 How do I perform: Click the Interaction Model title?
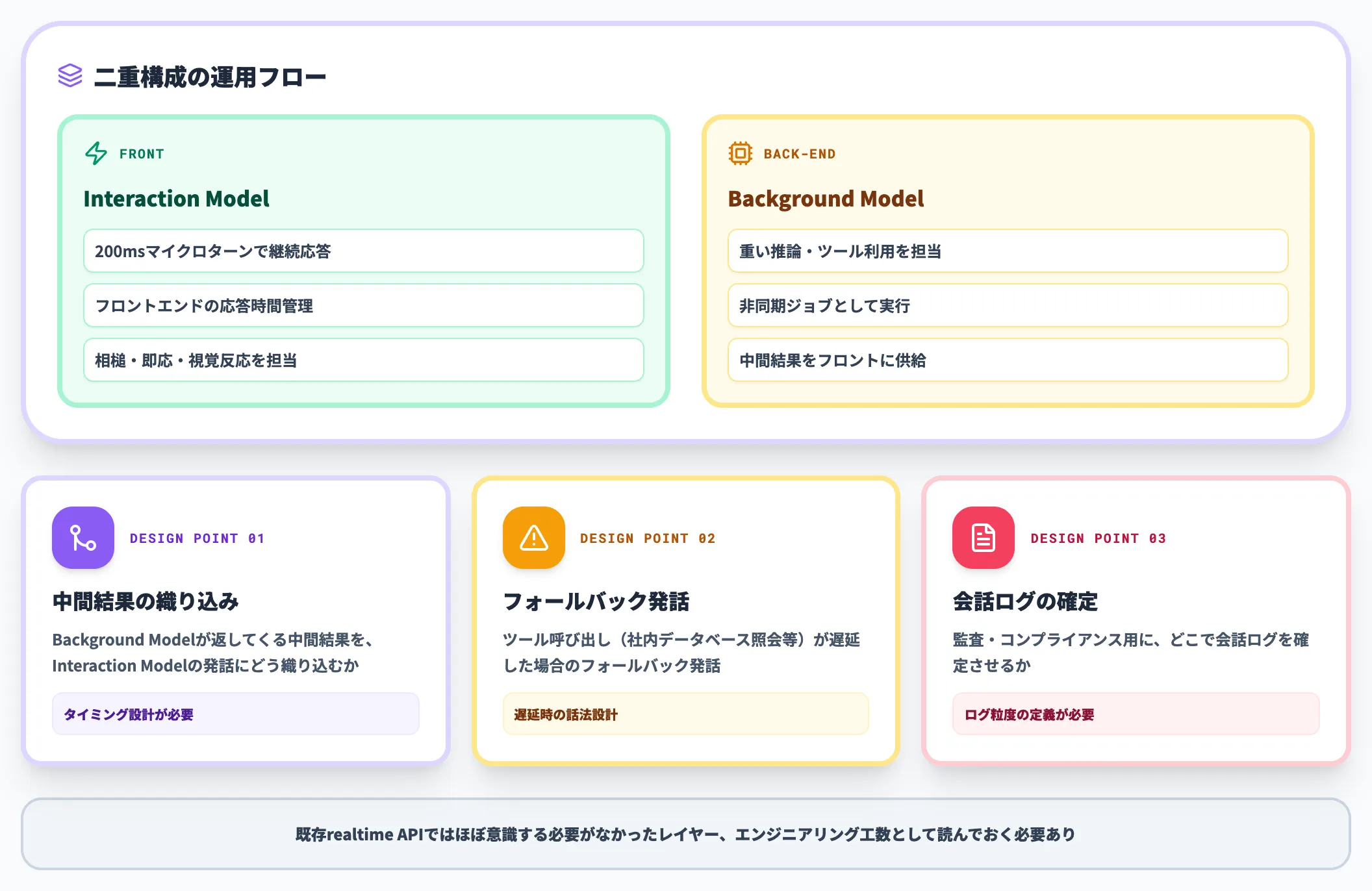(177, 199)
